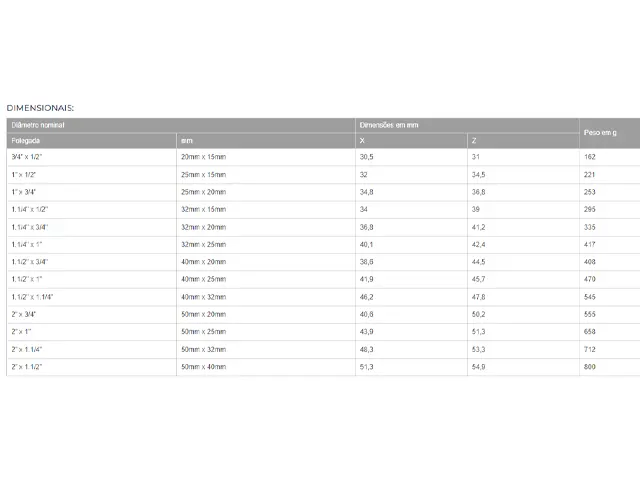
Task: Select the 3/4" x 1/2" row cell
Action: pos(91,157)
